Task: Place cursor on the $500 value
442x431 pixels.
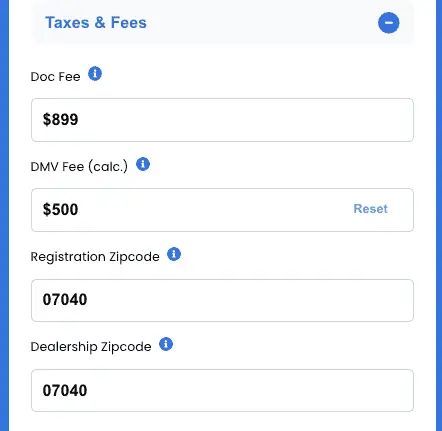Action: (x=60, y=209)
